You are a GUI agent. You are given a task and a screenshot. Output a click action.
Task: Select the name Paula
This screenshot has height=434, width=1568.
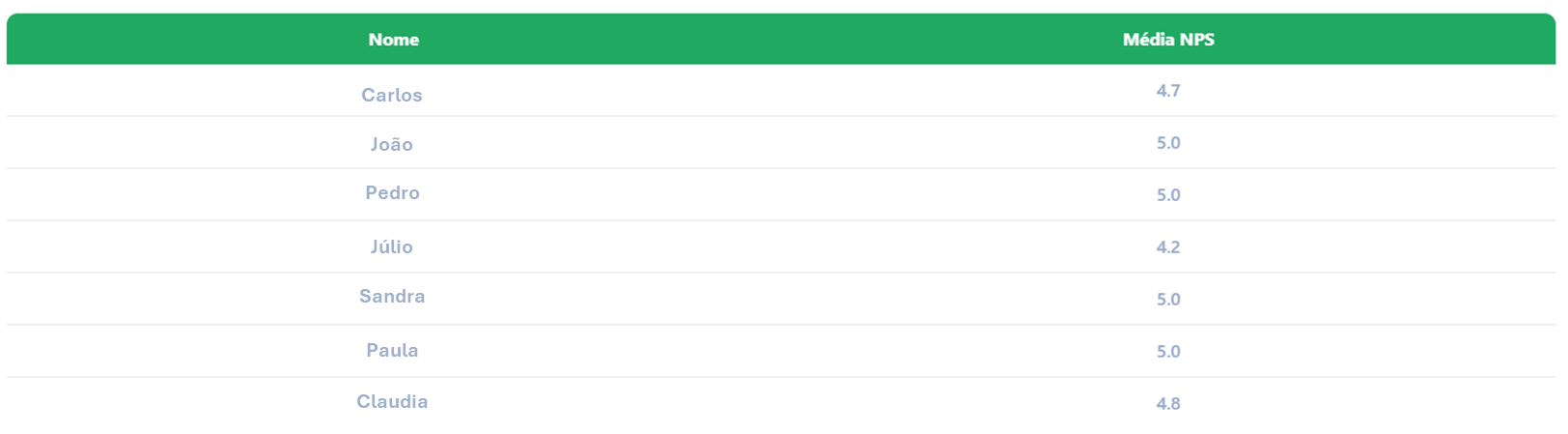pos(392,350)
